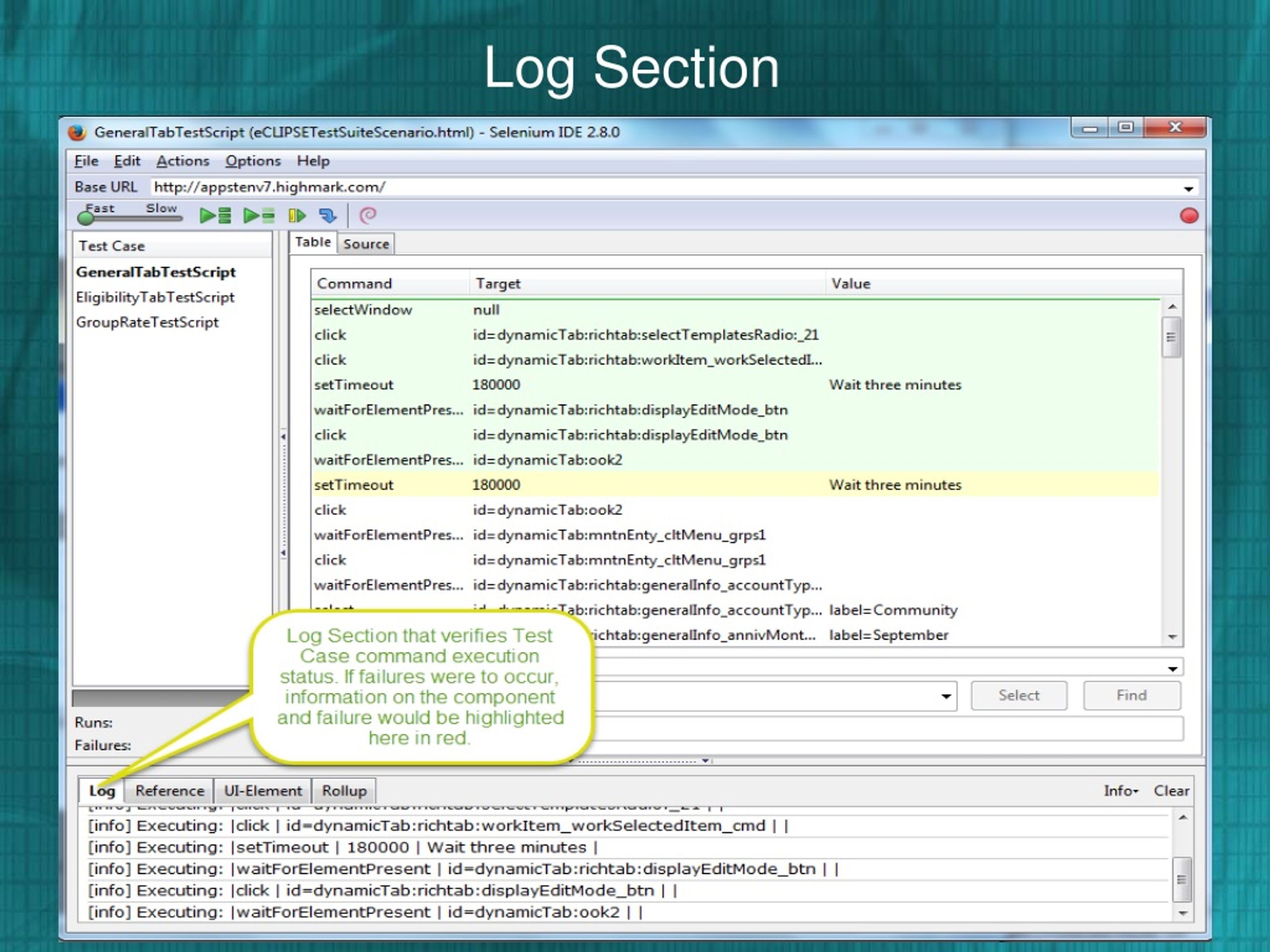Select waitForElementPresent dynamicTab:ook2 row
1270x952 pixels.
pos(736,460)
